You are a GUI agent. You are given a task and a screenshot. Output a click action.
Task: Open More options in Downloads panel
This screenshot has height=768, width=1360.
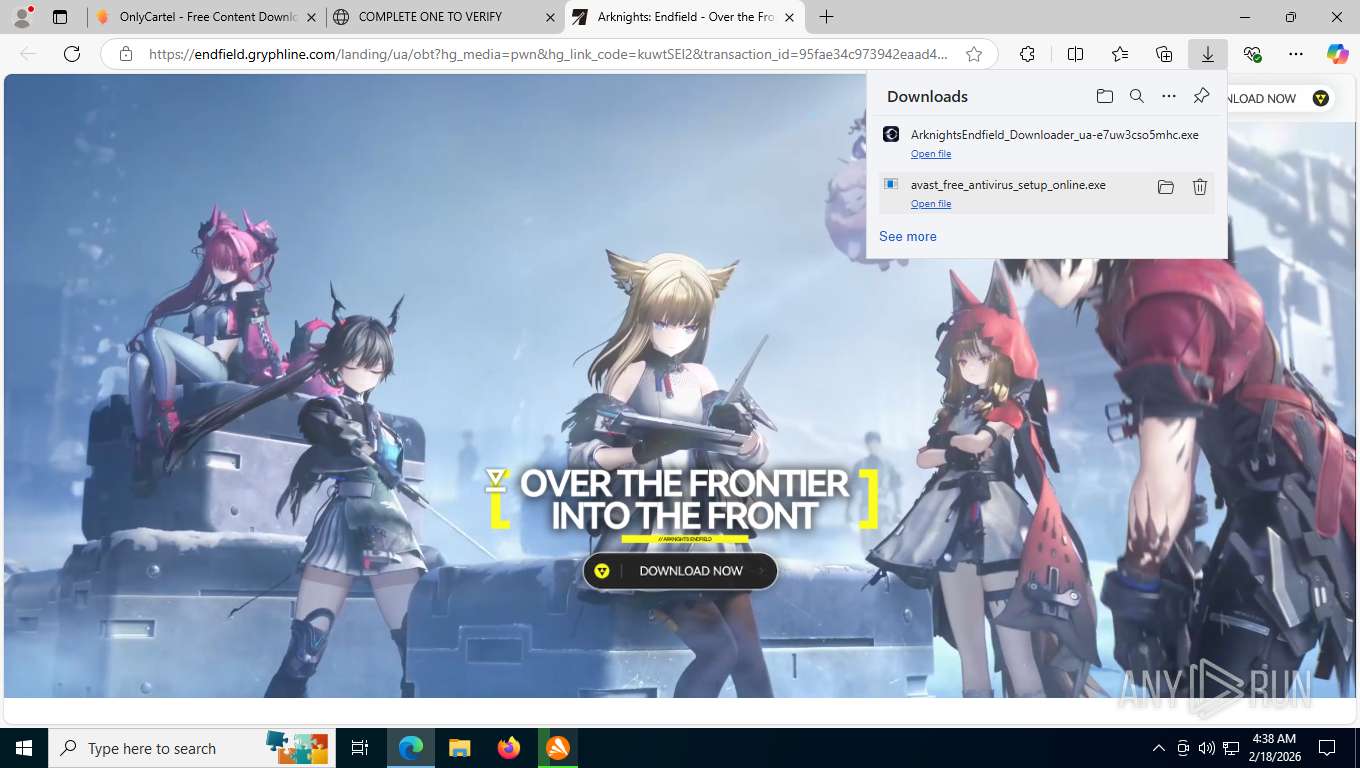pyautogui.click(x=1168, y=96)
